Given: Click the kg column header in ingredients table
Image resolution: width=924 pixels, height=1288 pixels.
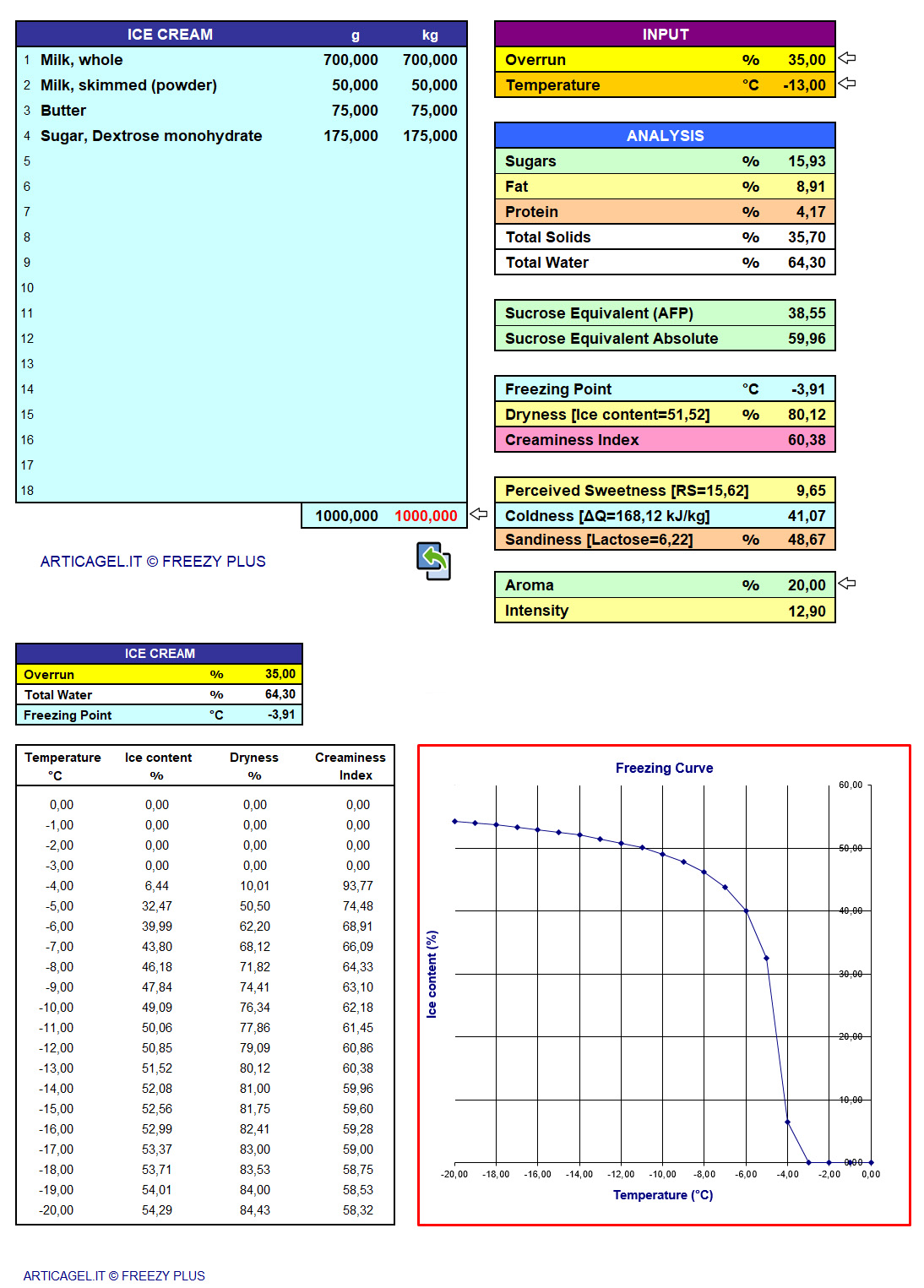Looking at the screenshot, I should [x=431, y=35].
